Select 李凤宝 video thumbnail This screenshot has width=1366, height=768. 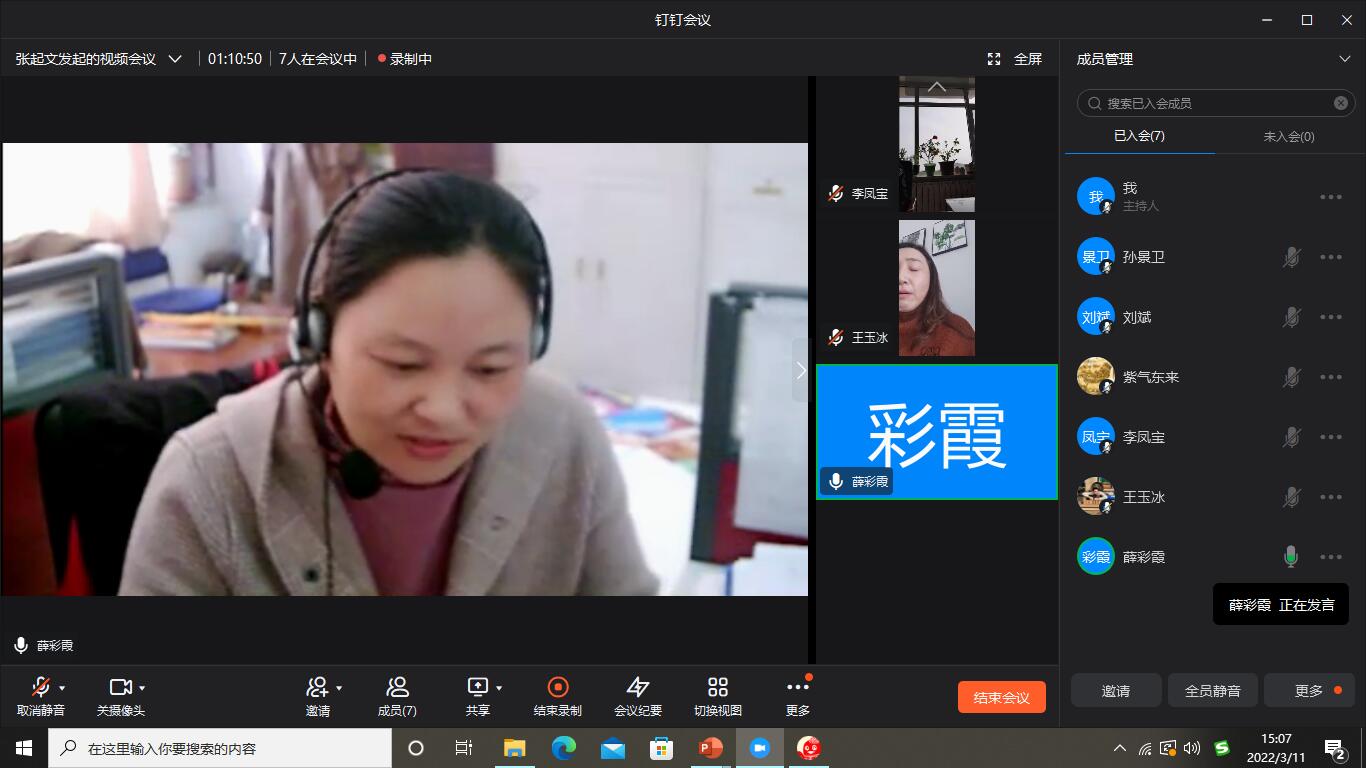pos(937,144)
